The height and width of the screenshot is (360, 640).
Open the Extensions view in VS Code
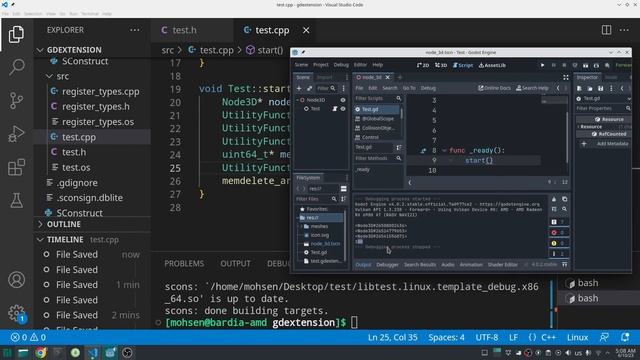point(16,167)
